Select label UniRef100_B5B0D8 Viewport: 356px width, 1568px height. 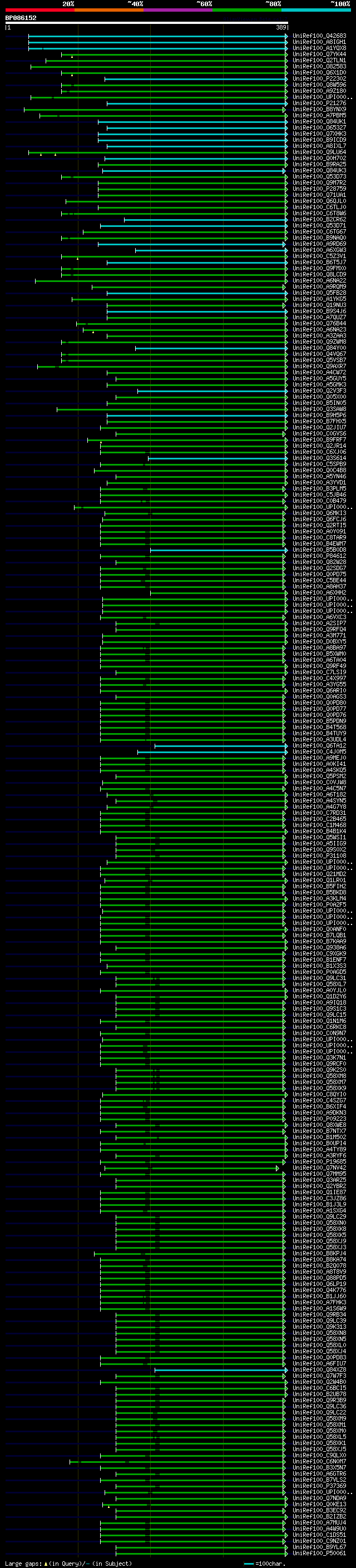tap(319, 550)
